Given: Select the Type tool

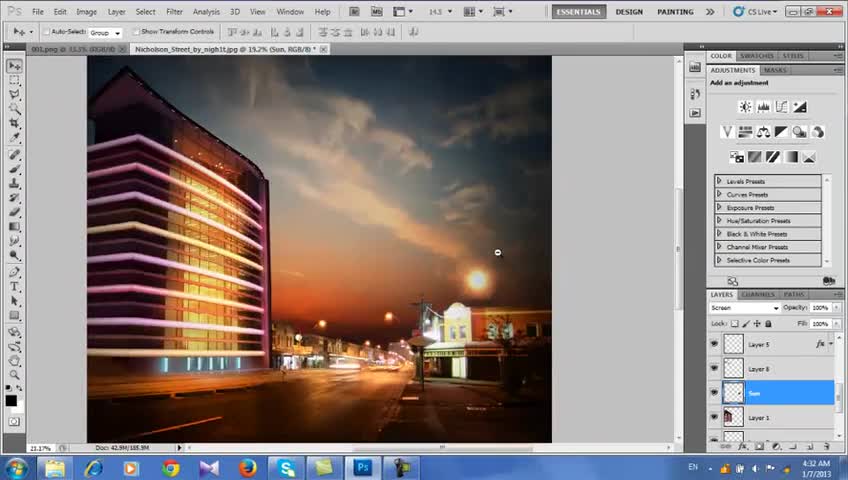Looking at the screenshot, I should click(x=14, y=286).
